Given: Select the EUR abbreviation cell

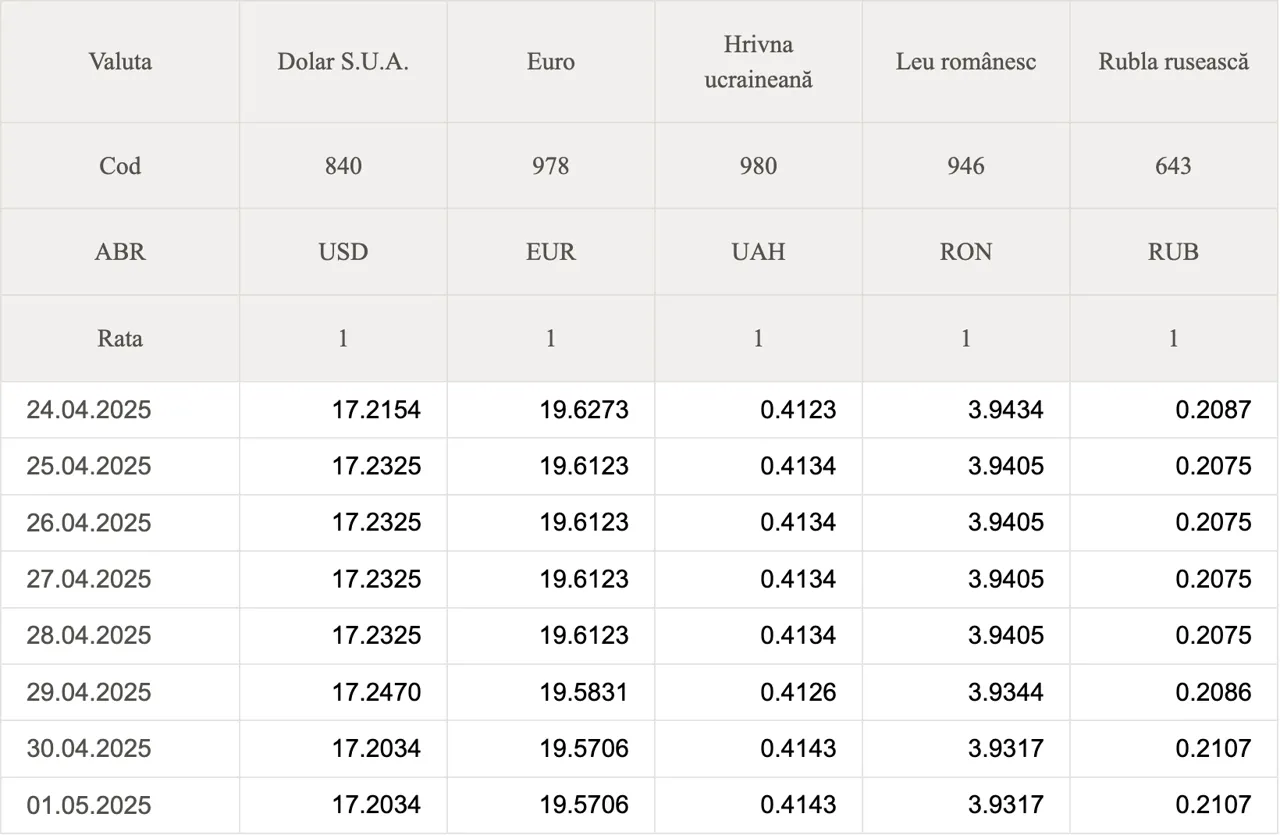Looking at the screenshot, I should 551,252.
